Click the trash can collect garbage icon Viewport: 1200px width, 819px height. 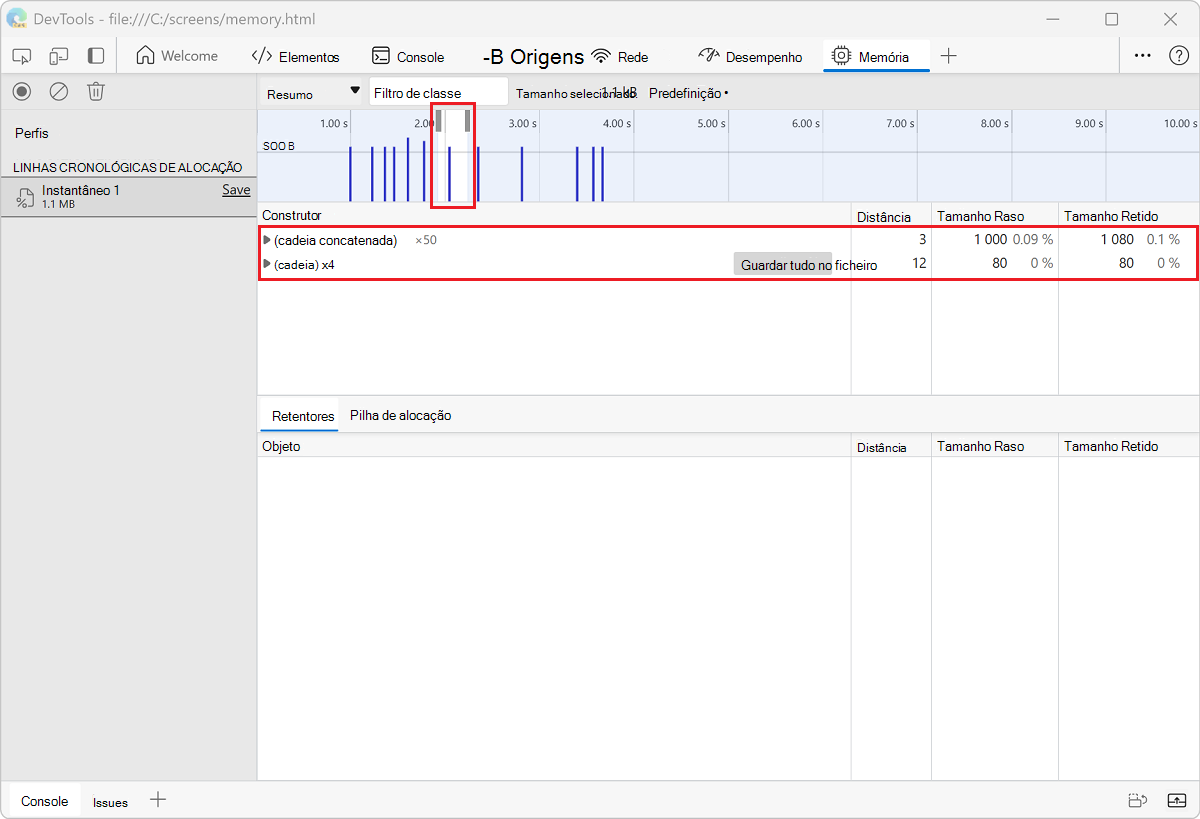coord(96,92)
